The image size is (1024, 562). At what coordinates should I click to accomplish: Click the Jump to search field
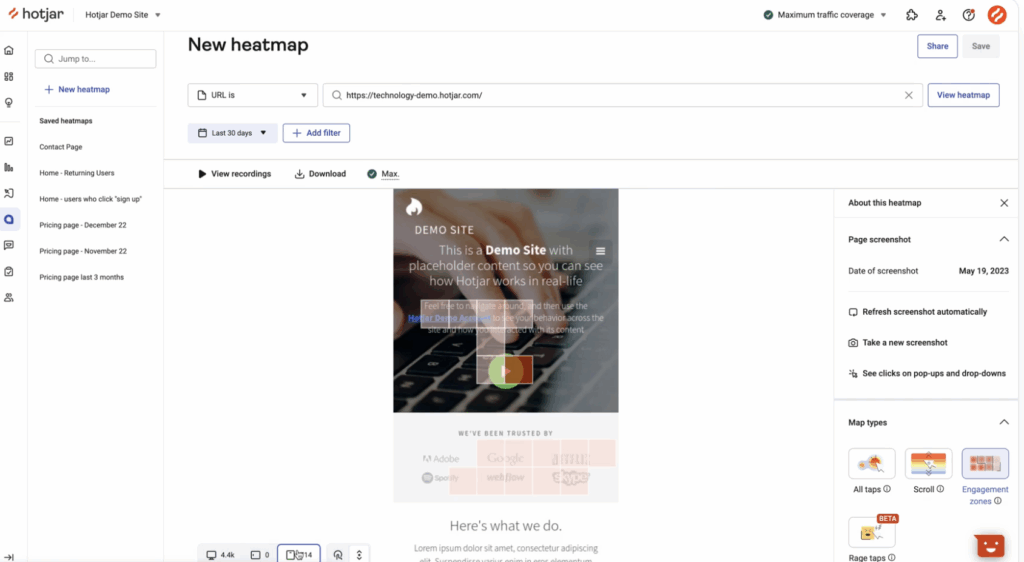(95, 59)
